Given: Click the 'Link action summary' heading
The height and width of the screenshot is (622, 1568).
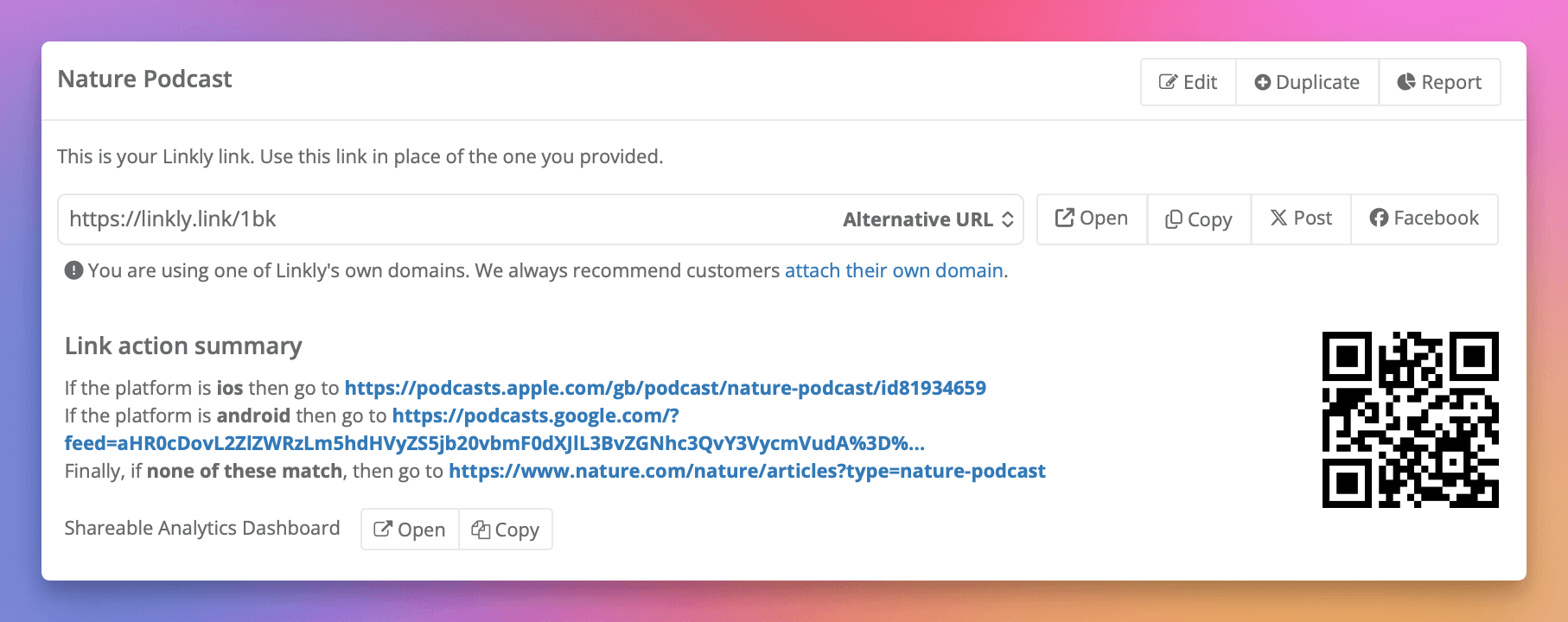Looking at the screenshot, I should [183, 346].
